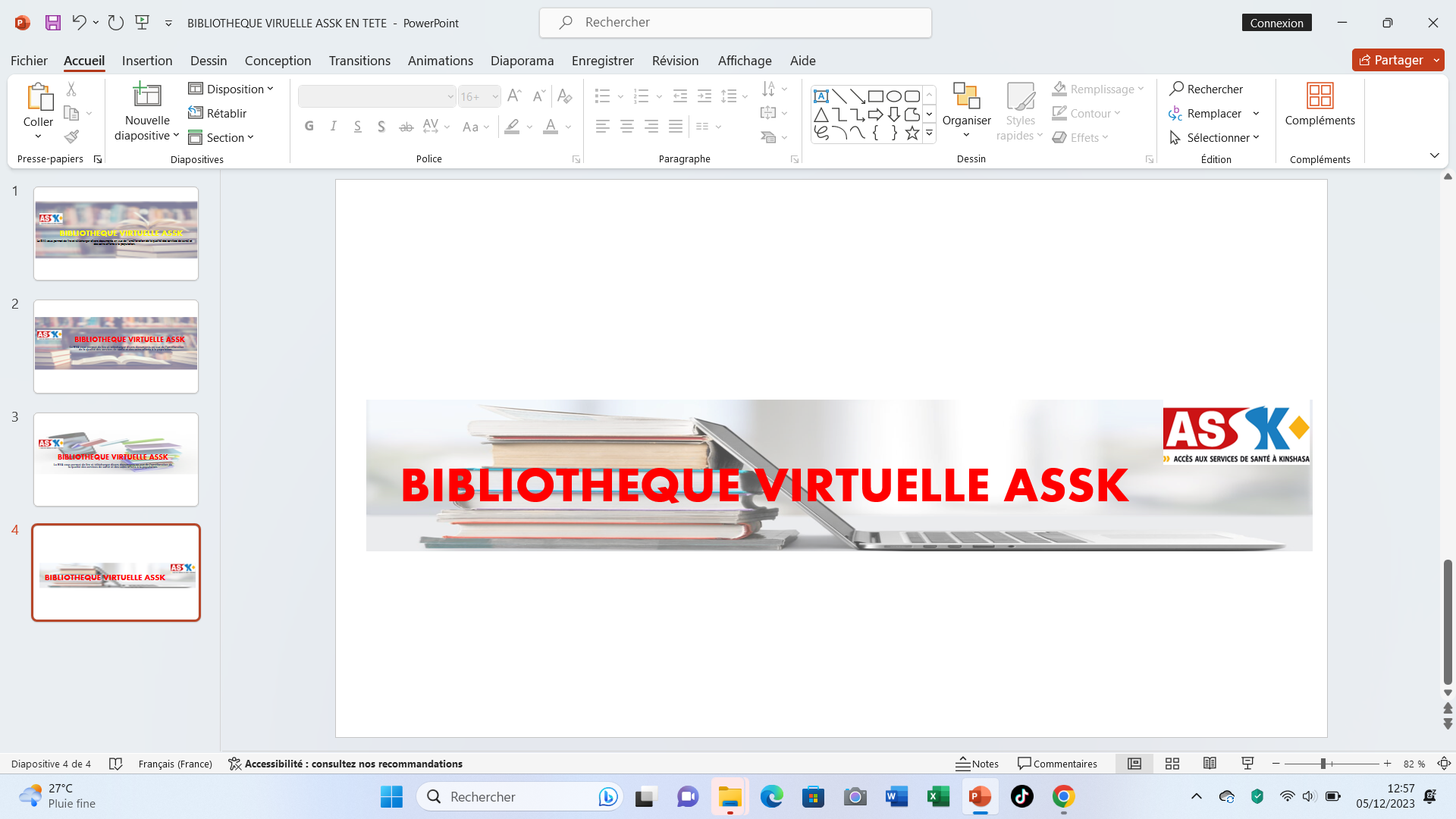The image size is (1456, 819).
Task: Switch to the Diaporama tab
Action: pos(522,61)
